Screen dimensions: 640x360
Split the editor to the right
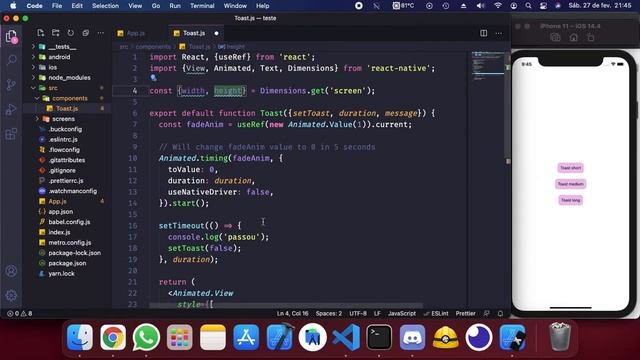[x=483, y=33]
